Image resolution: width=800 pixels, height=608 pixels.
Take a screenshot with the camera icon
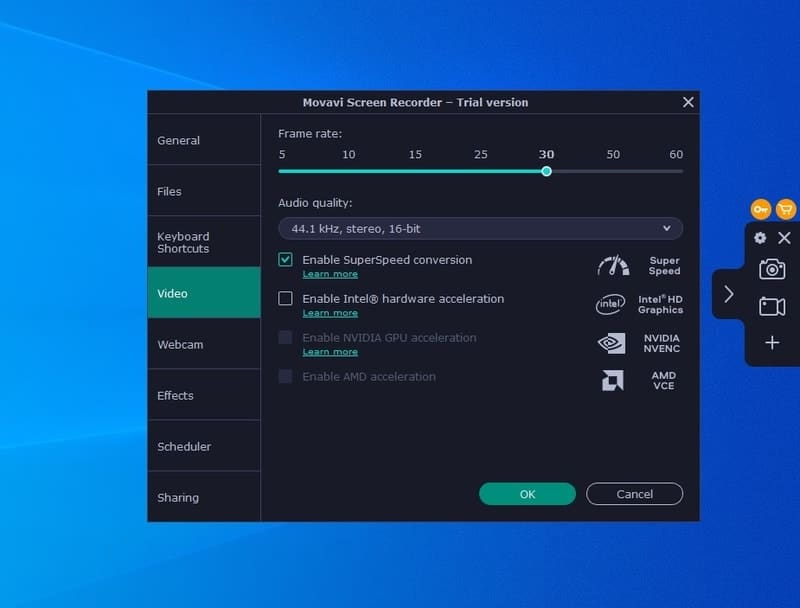click(x=772, y=269)
